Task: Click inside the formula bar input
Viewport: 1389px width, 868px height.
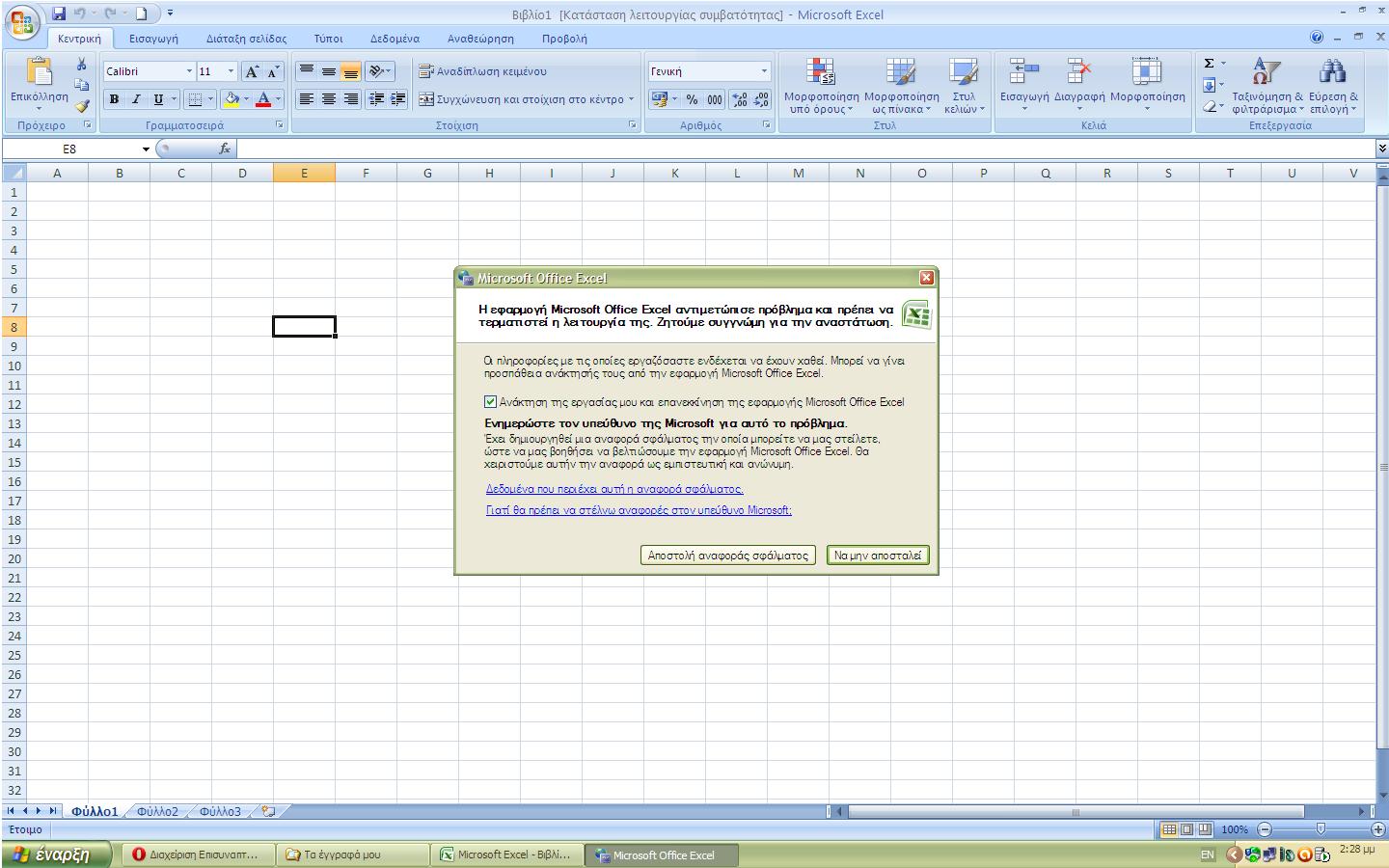Action: tap(805, 149)
